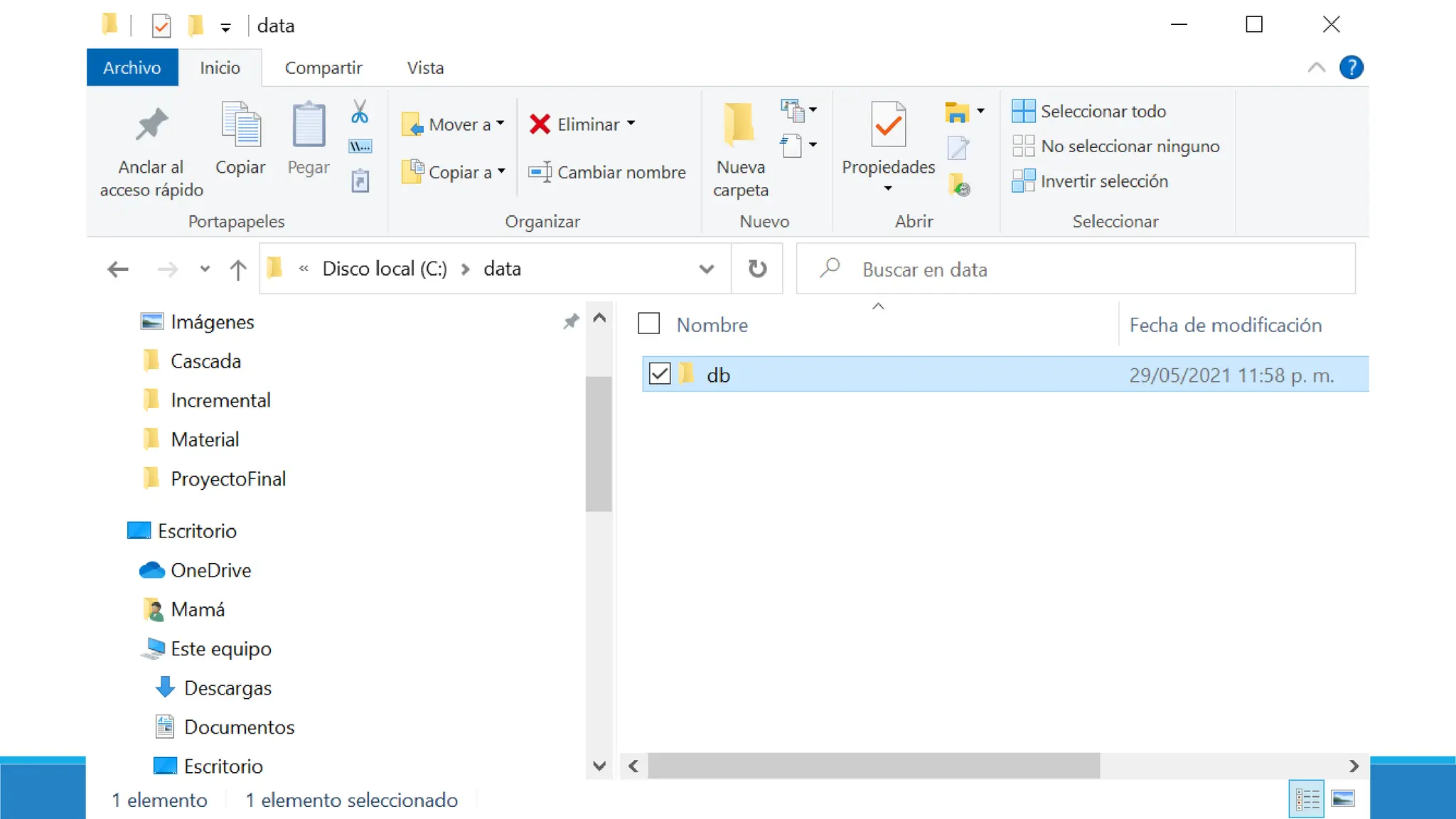1456x819 pixels.
Task: Click the Refresh button beside address bar
Action: [757, 269]
